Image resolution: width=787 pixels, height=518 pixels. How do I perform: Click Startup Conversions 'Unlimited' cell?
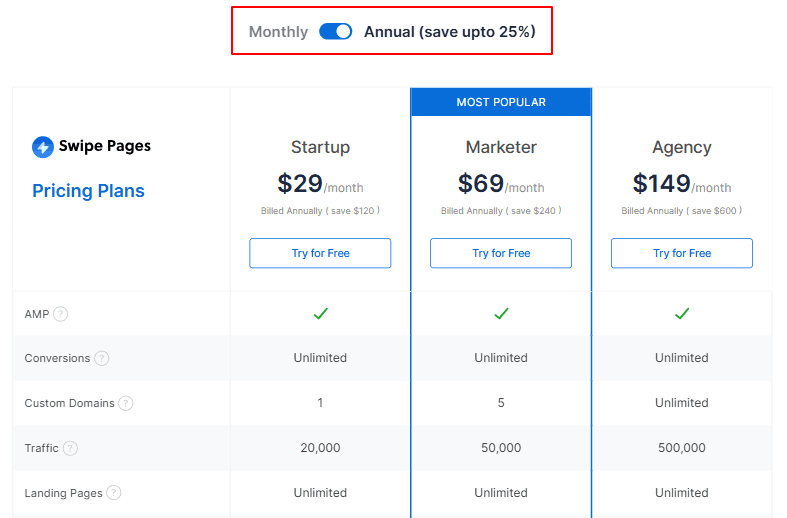[320, 358]
